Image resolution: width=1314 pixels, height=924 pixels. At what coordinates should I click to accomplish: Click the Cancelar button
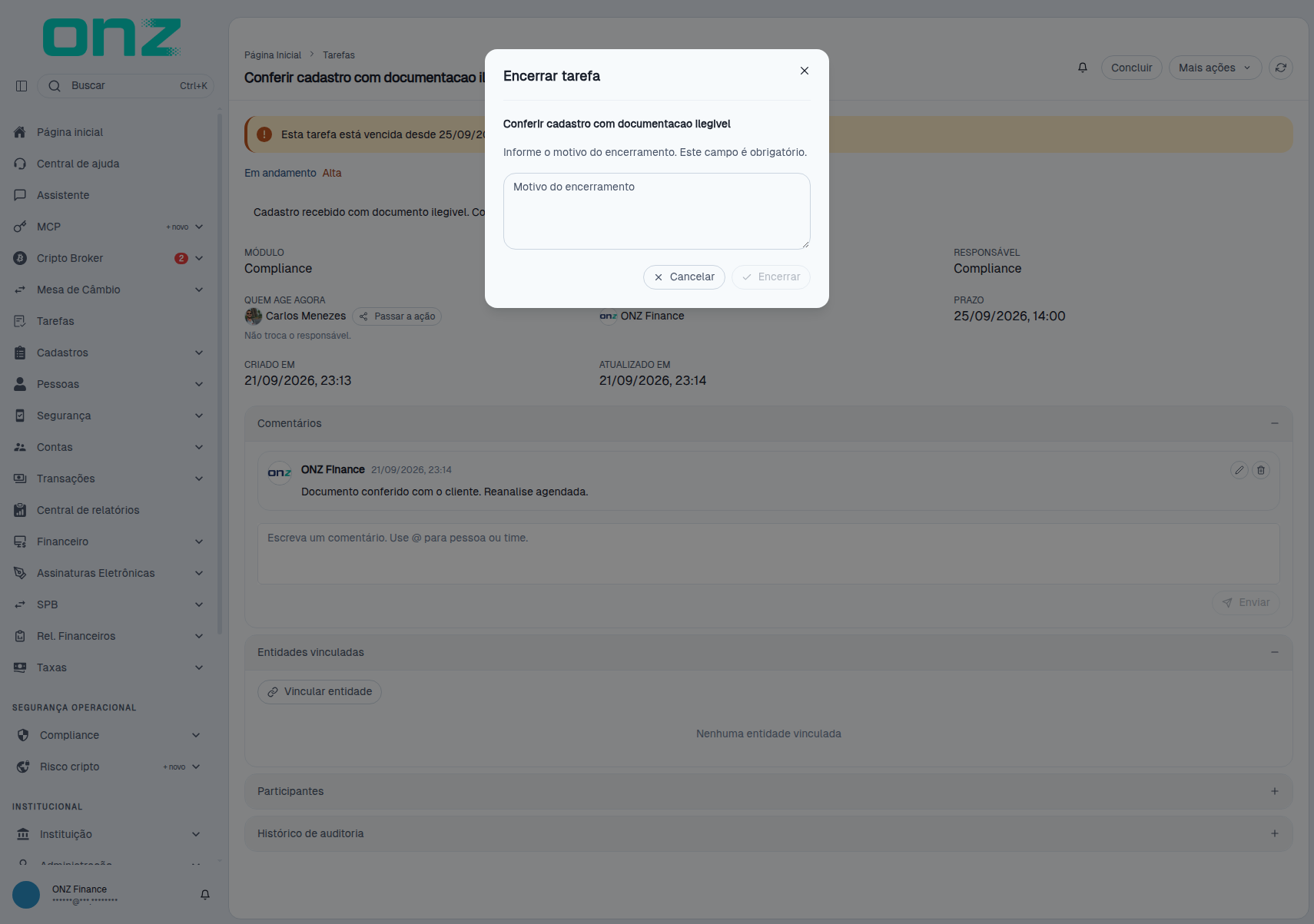pyautogui.click(x=684, y=277)
